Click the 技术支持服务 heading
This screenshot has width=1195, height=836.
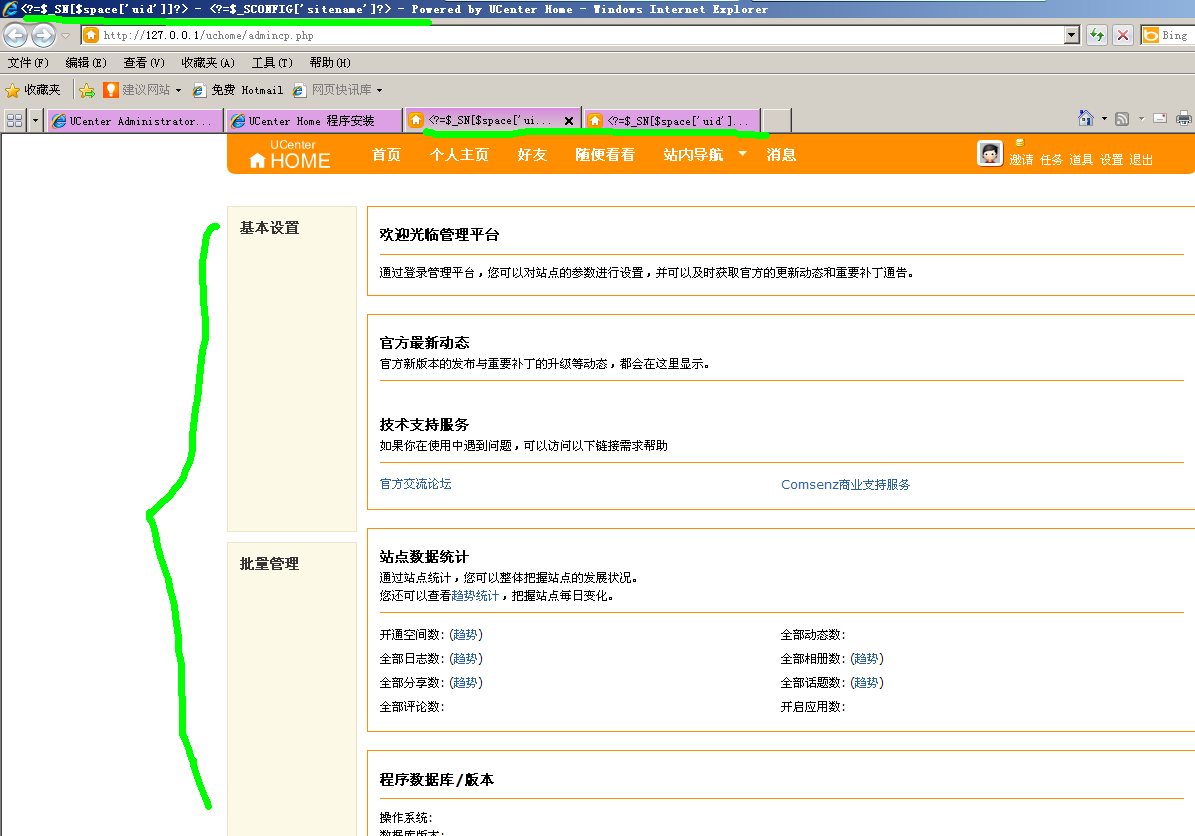pos(424,425)
